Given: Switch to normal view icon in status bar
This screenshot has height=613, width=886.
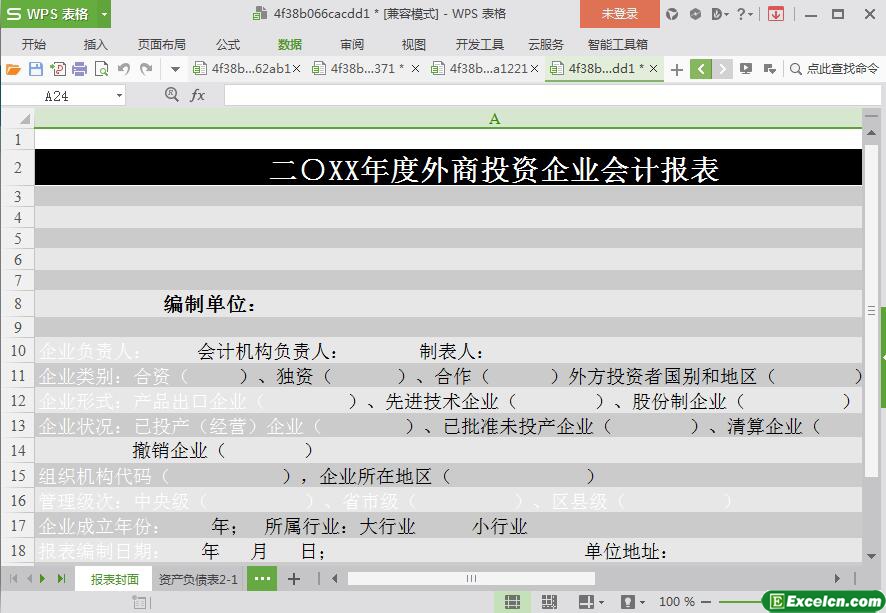Looking at the screenshot, I should point(513,602).
